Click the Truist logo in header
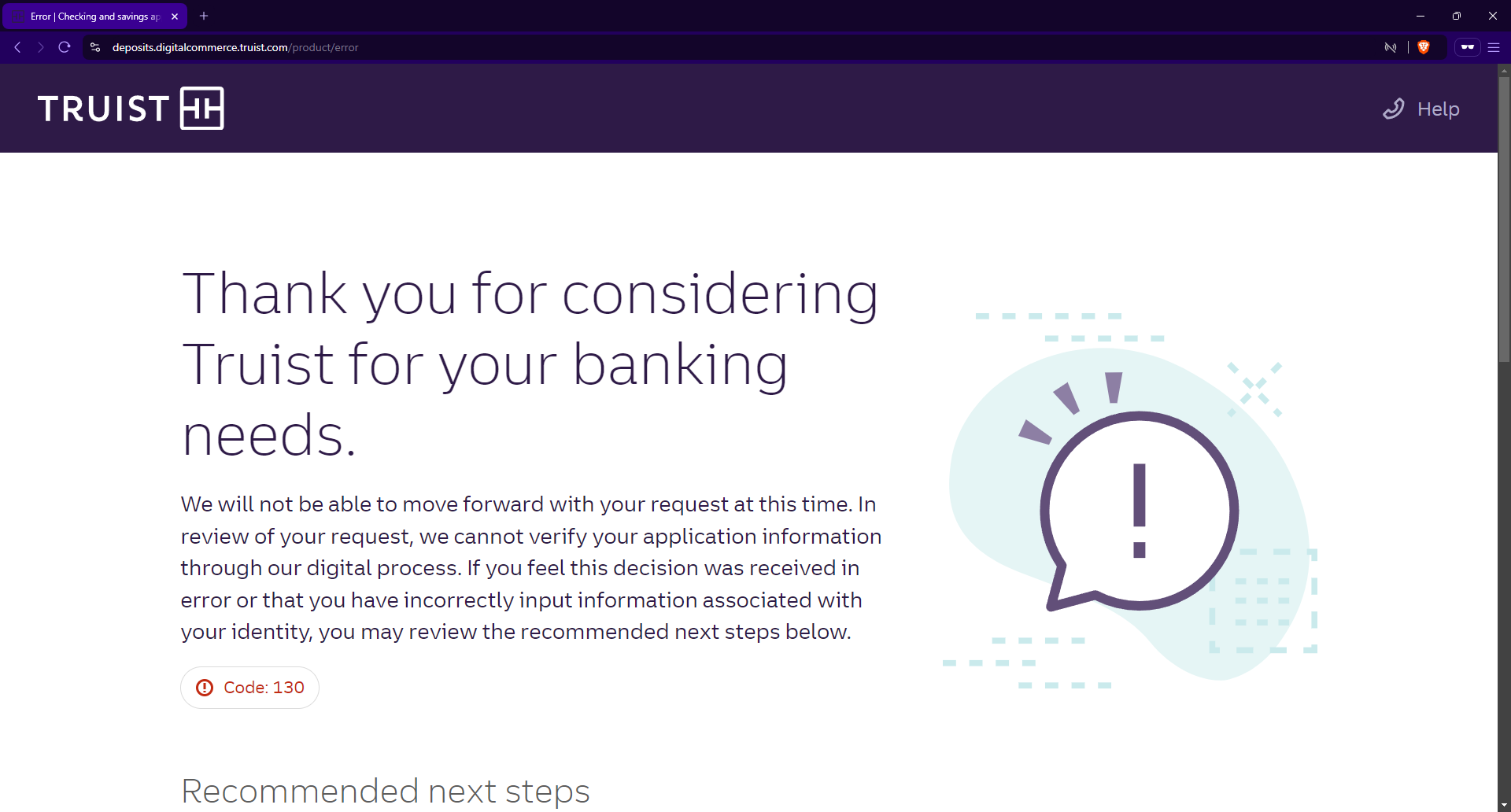 pyautogui.click(x=131, y=108)
